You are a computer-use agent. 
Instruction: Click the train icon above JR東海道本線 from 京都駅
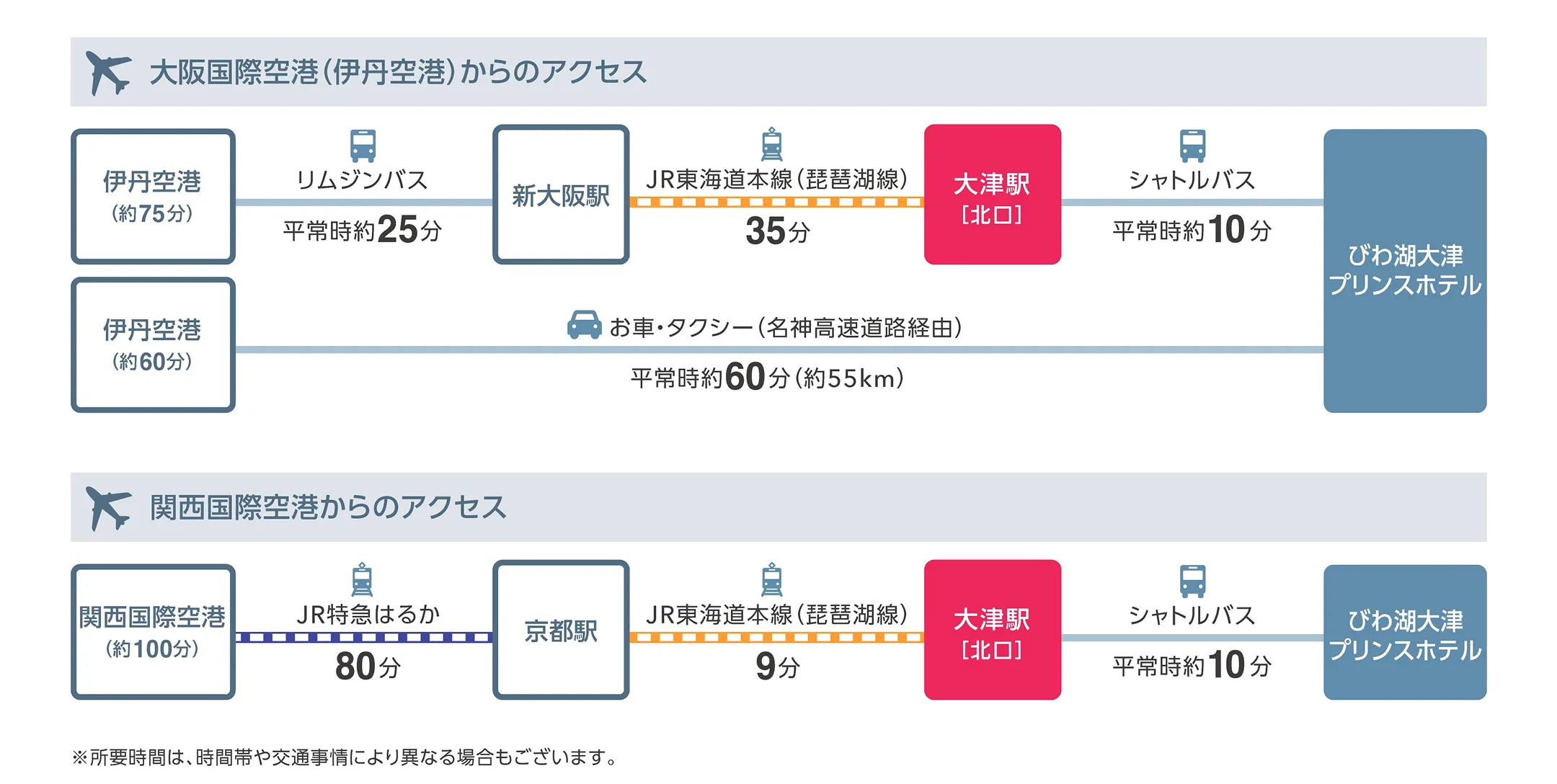click(771, 579)
